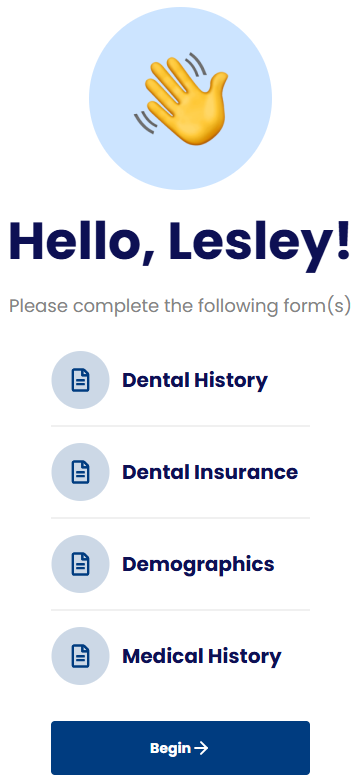The image size is (360, 778).
Task: Select the Dental Insurance document icon
Action: coord(80,472)
